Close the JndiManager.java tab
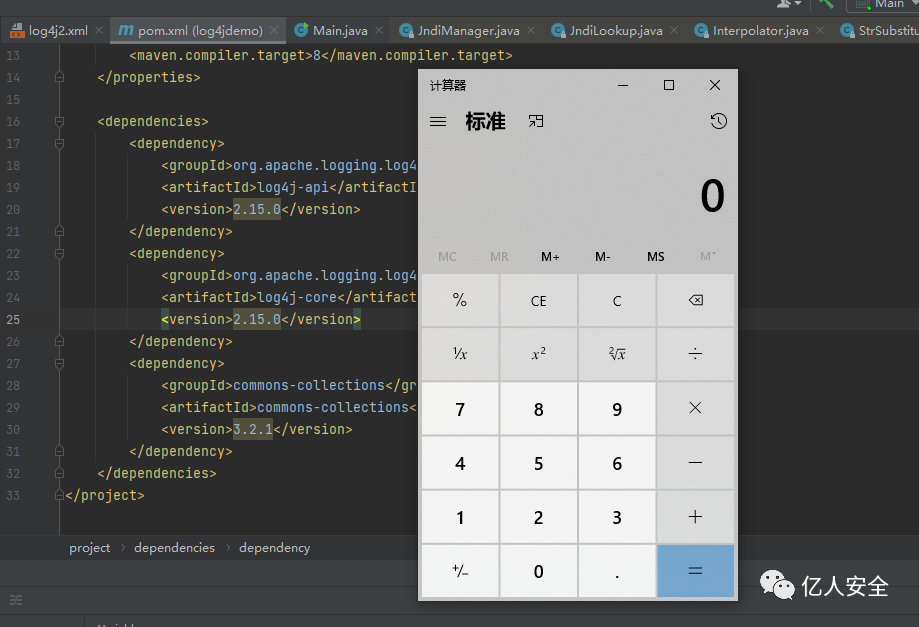The width and height of the screenshot is (919, 627). coord(531,30)
